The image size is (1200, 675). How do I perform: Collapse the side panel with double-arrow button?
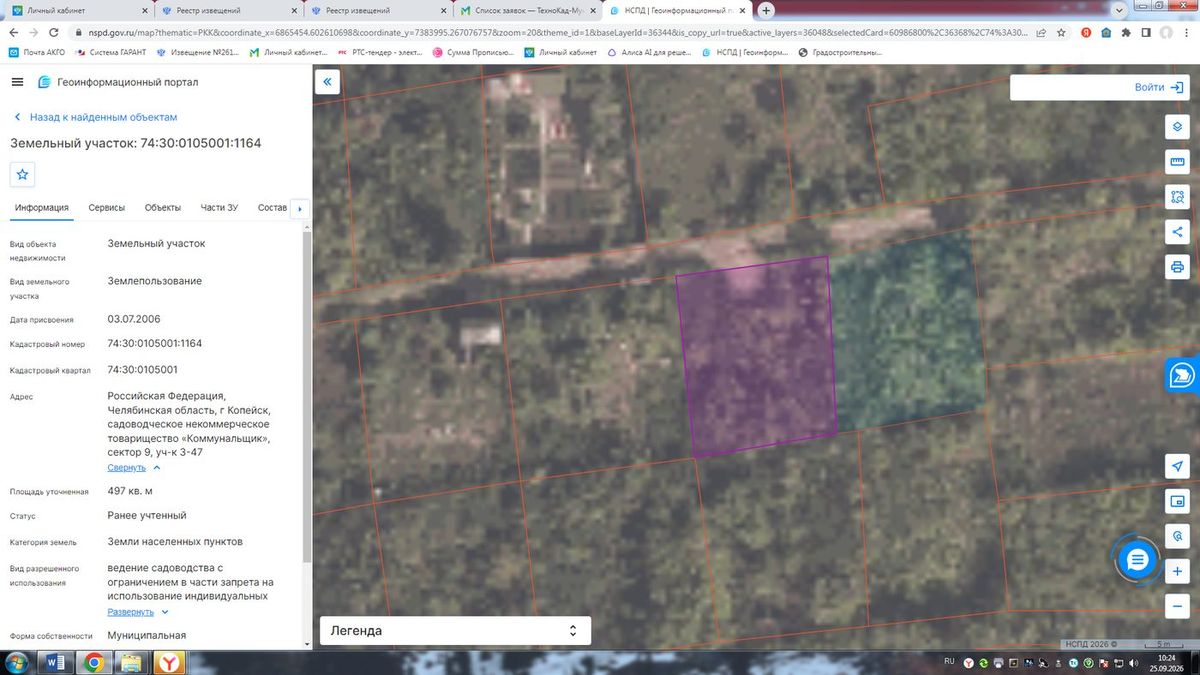[328, 82]
